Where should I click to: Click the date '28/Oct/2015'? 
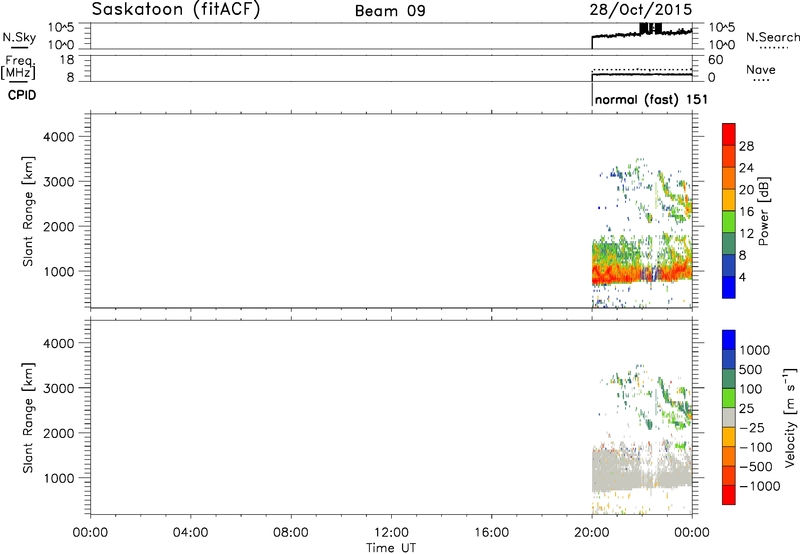(x=641, y=10)
